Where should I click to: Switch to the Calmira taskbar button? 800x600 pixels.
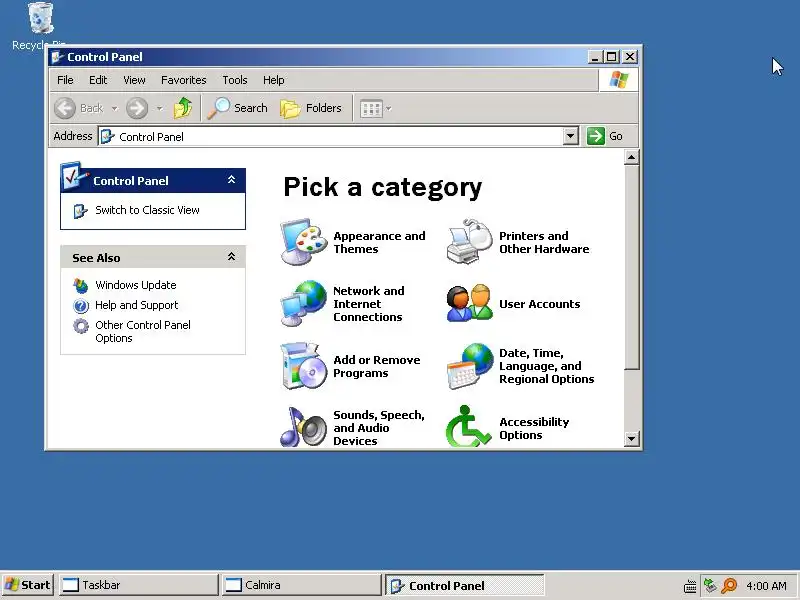[x=302, y=585]
